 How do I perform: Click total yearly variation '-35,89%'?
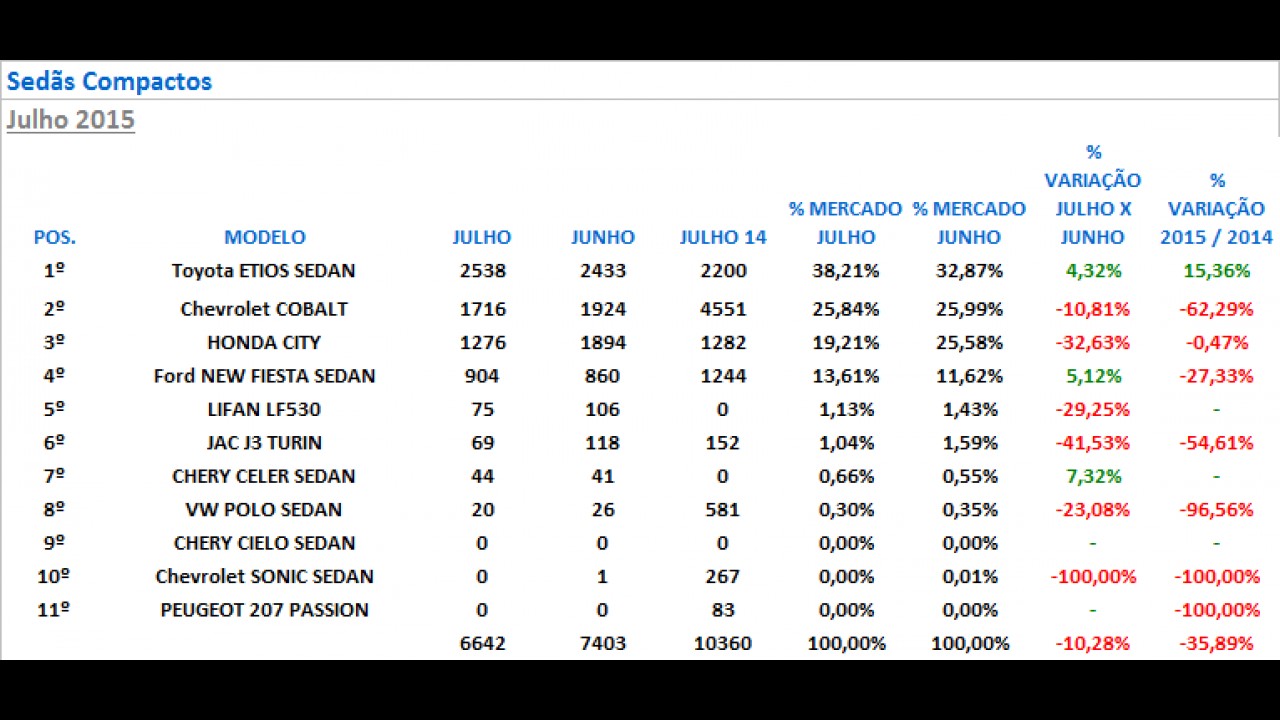[1217, 643]
